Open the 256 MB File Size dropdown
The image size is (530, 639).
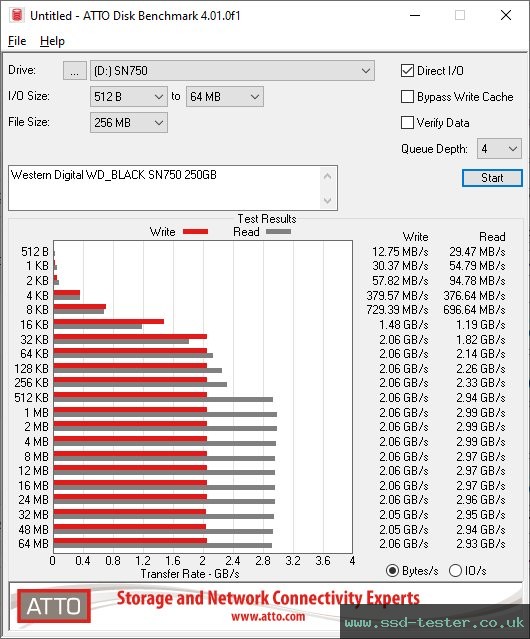(129, 123)
